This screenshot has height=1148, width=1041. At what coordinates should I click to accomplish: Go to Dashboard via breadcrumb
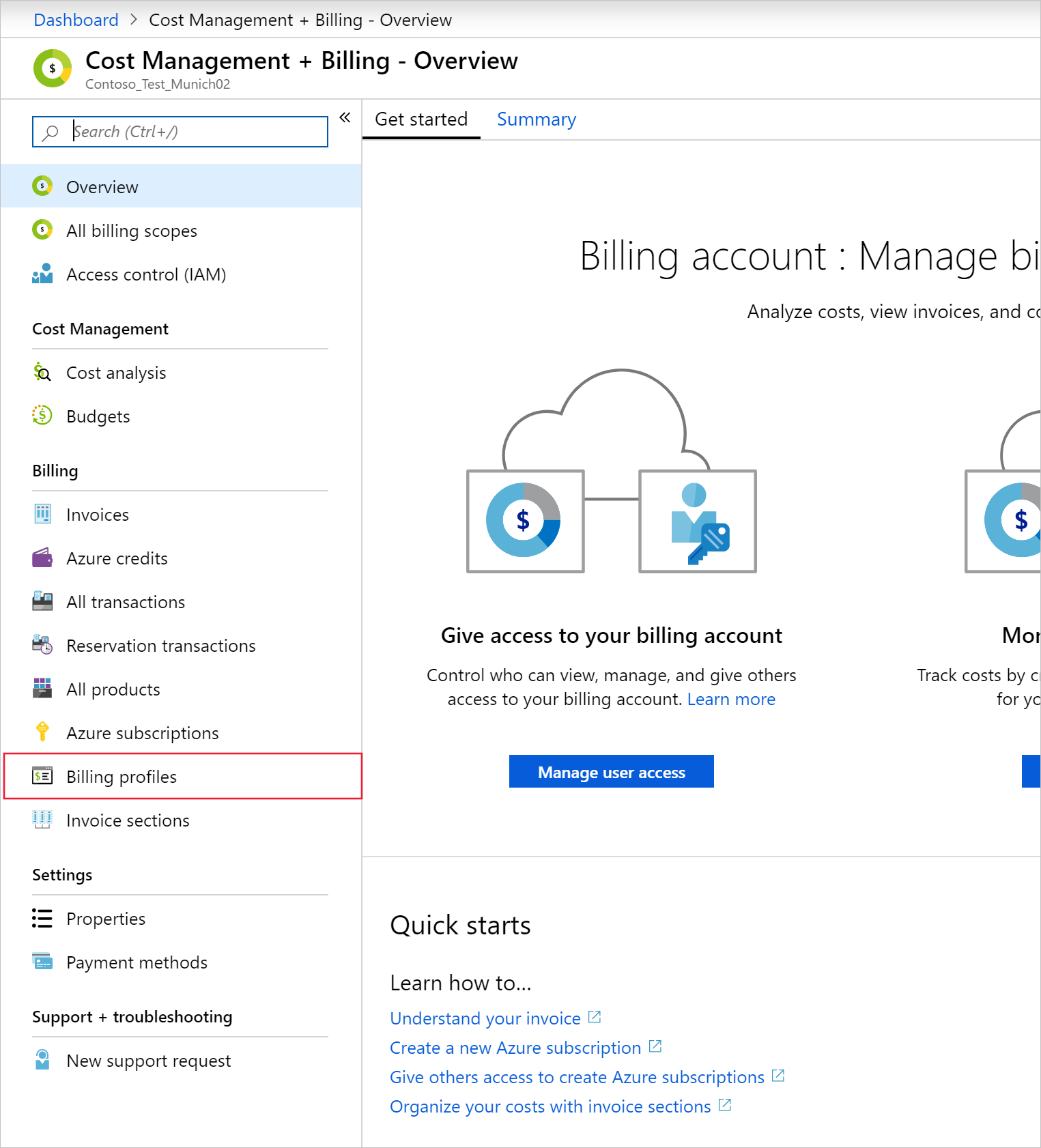pyautogui.click(x=76, y=20)
